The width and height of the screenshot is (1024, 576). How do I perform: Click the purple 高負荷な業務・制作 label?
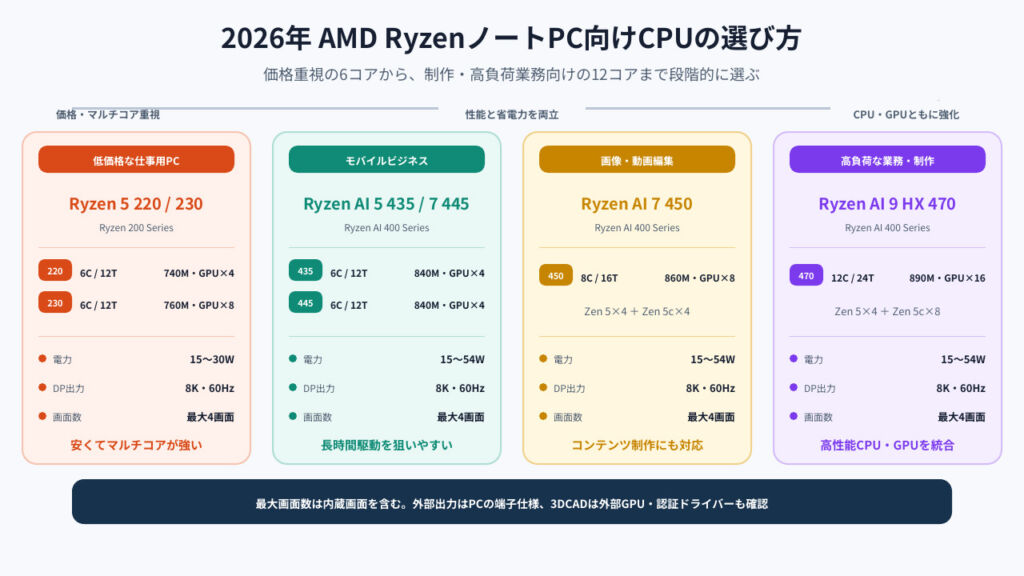pos(887,160)
